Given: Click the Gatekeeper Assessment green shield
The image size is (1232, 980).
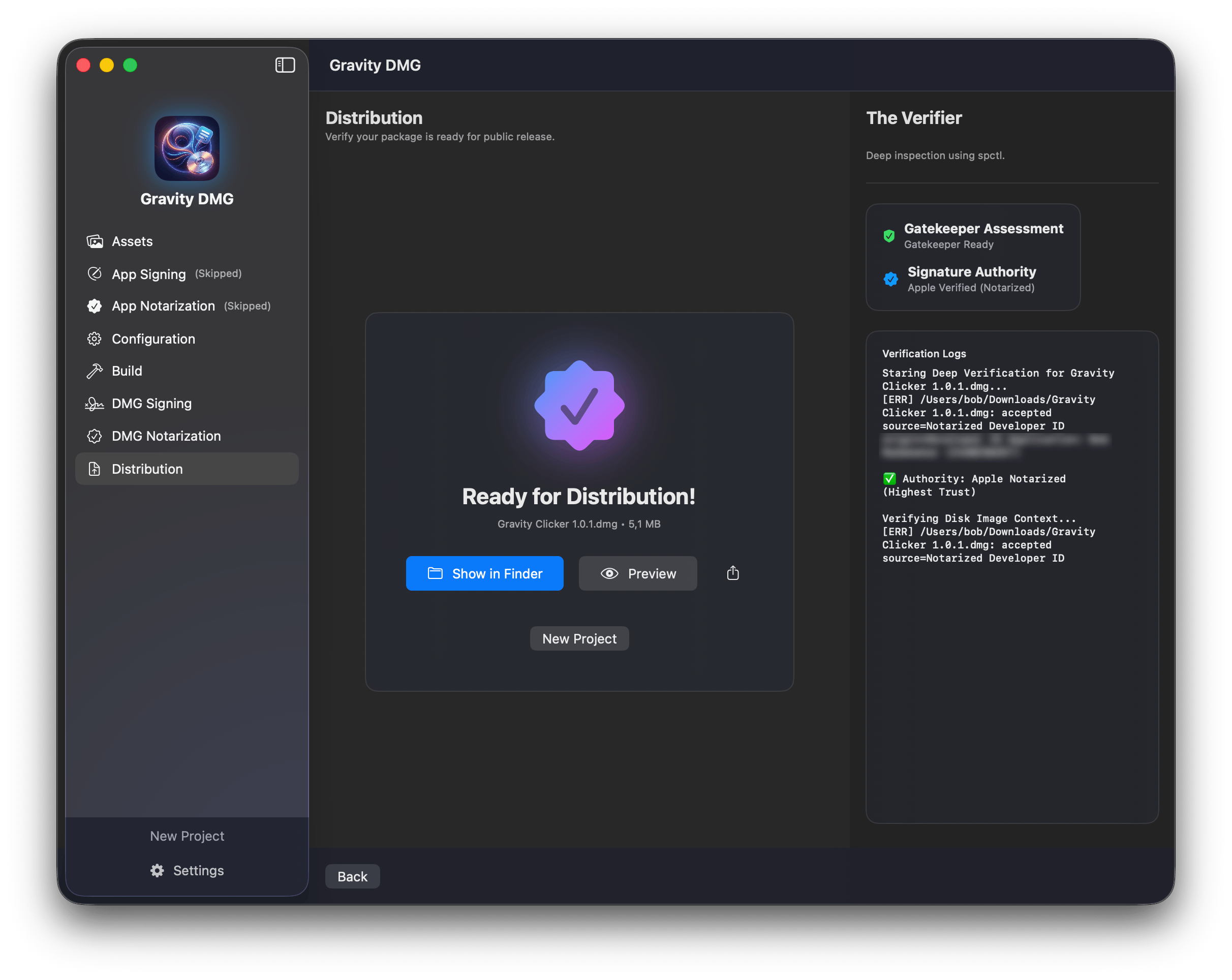Looking at the screenshot, I should tap(889, 235).
